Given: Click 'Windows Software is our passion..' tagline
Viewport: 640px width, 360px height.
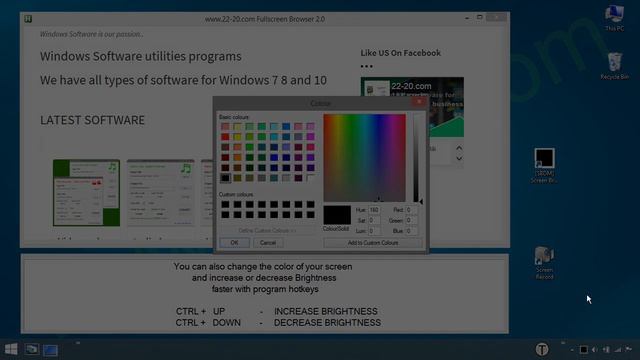Looking at the screenshot, I should (x=91, y=34).
